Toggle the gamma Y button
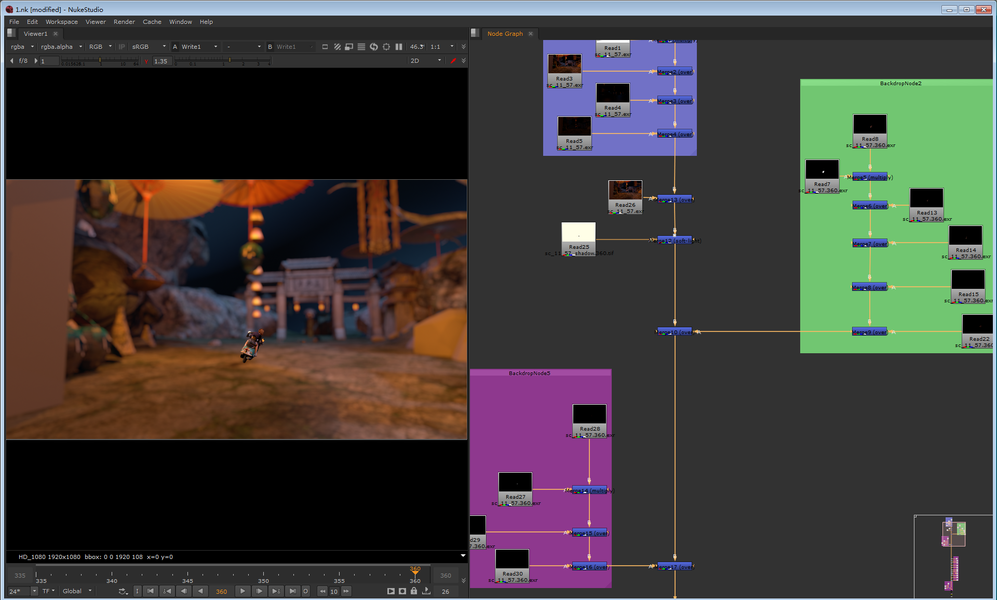The height and width of the screenshot is (600, 997). [x=146, y=61]
